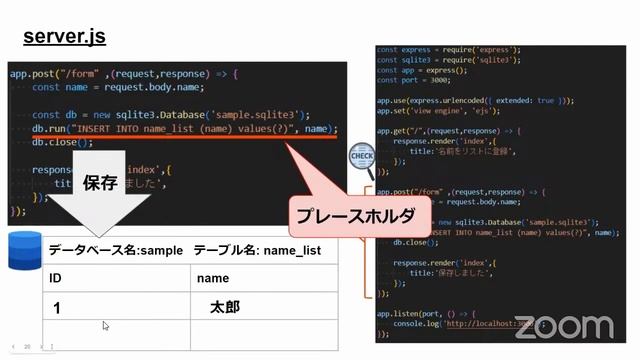This screenshot has height=360, width=640.
Task: Click the app.get("/" line in right code
Action: coord(449,131)
